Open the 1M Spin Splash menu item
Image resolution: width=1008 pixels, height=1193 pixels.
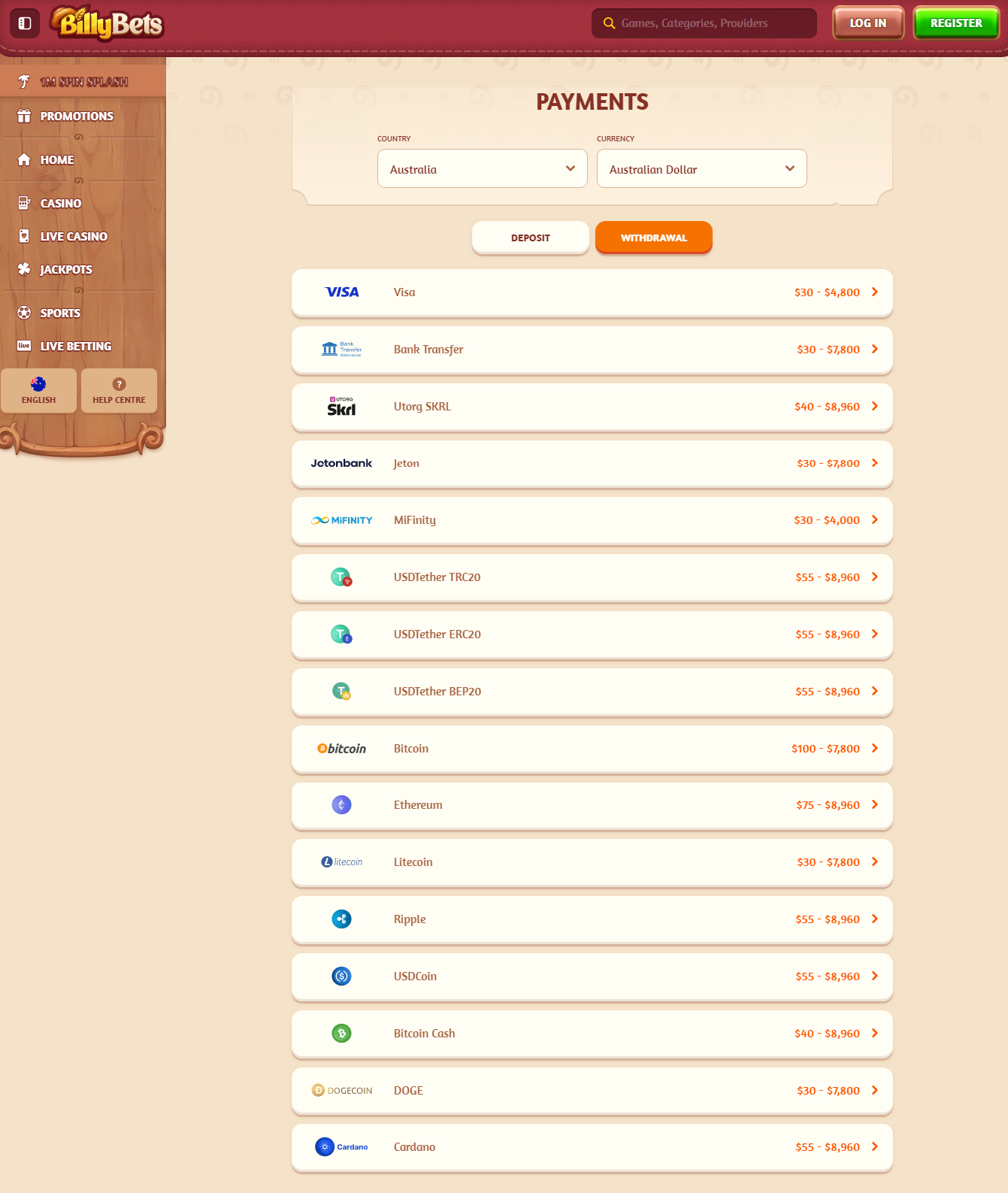tap(83, 81)
